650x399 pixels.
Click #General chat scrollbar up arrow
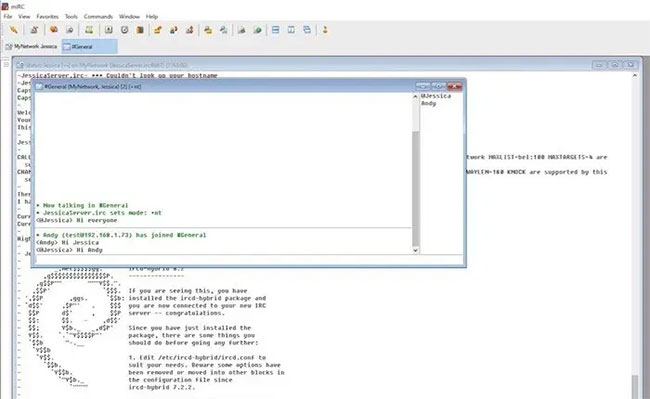click(415, 97)
